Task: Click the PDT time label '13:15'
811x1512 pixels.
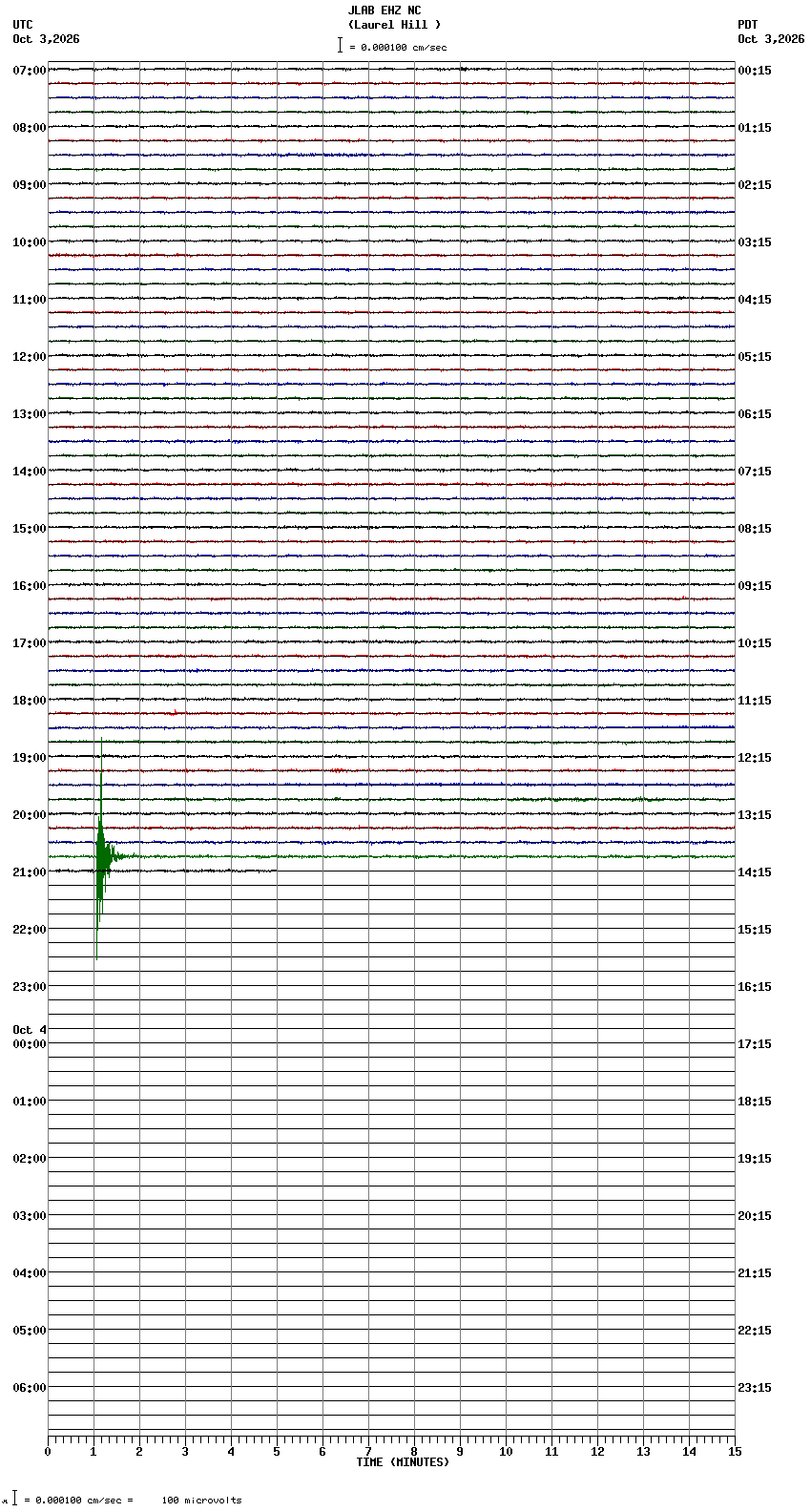Action: pos(755,815)
